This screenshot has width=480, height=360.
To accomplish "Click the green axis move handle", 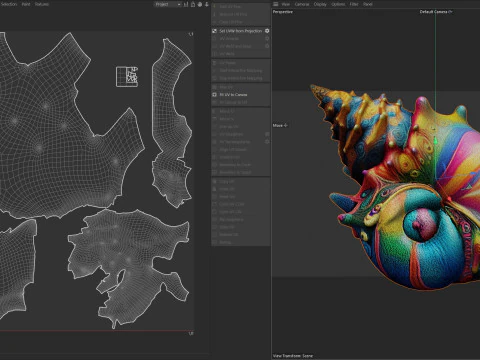I will [435, 140].
